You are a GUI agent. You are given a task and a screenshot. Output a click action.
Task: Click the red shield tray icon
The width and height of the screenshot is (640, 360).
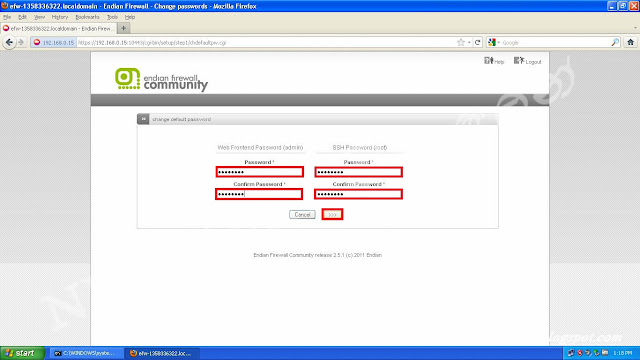click(x=579, y=353)
